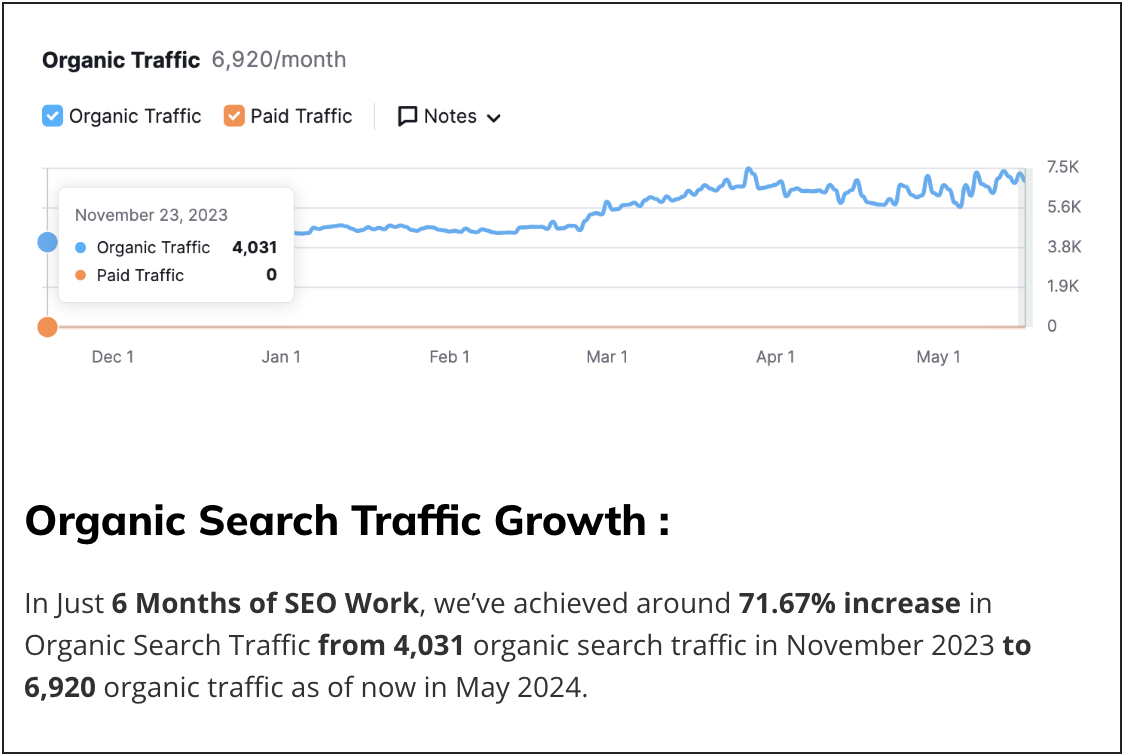Click the large blue data point on the chart
Image resolution: width=1124 pixels, height=756 pixels.
[47, 242]
